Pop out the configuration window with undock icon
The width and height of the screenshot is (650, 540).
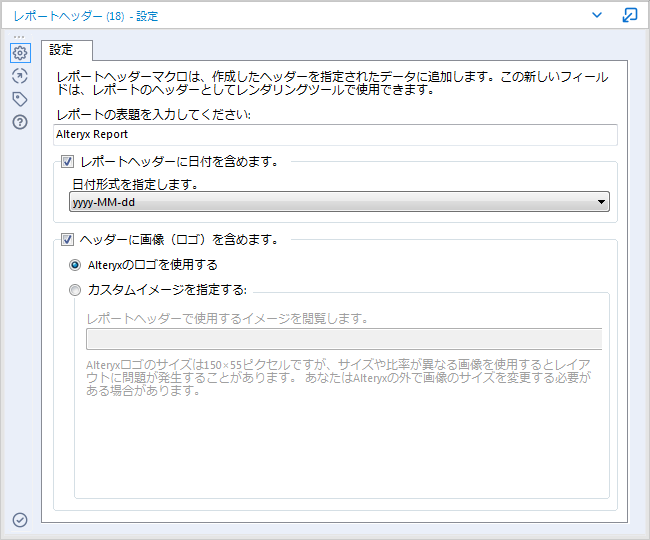coord(630,15)
